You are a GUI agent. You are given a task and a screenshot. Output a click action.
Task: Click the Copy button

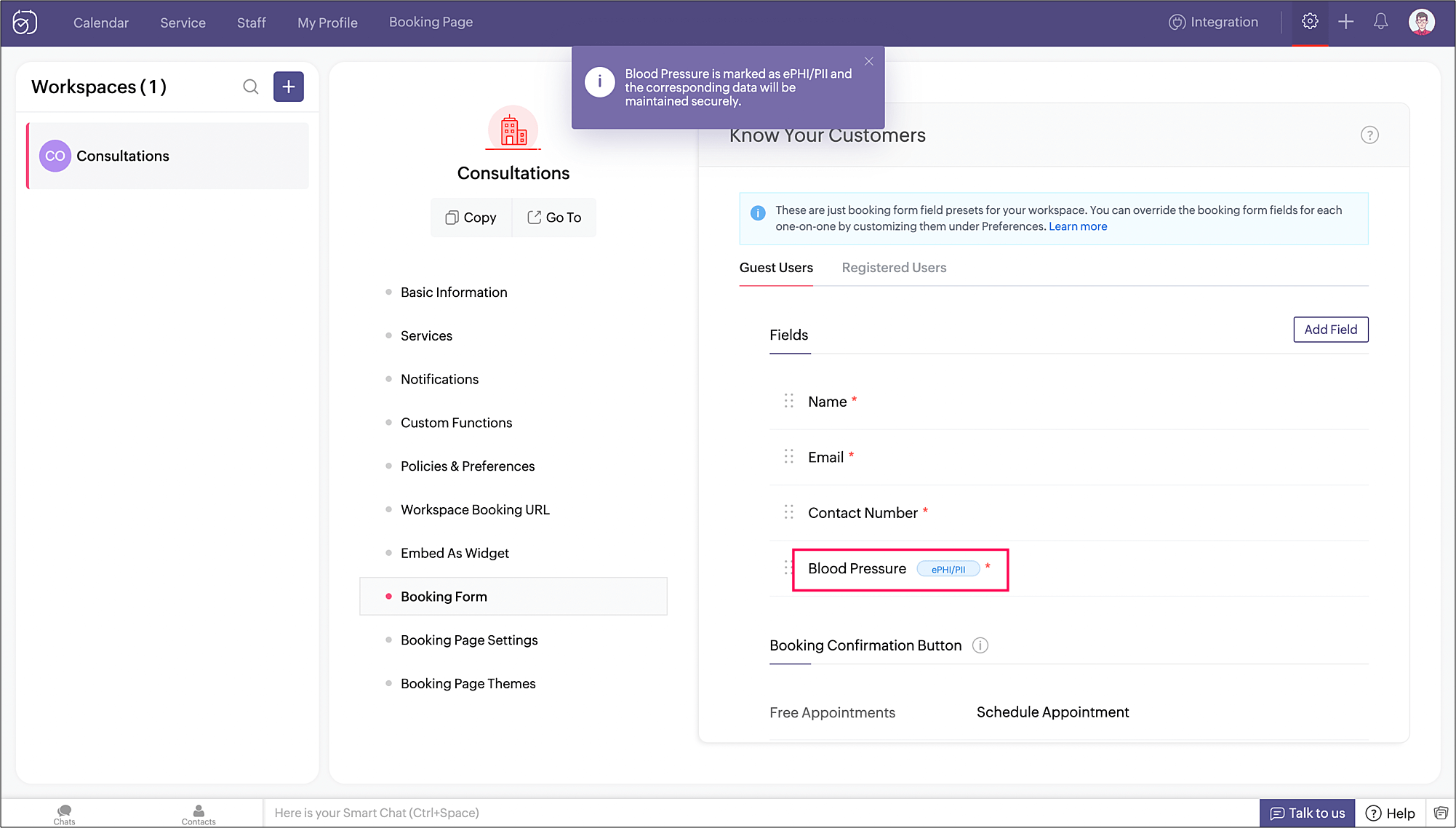click(471, 218)
